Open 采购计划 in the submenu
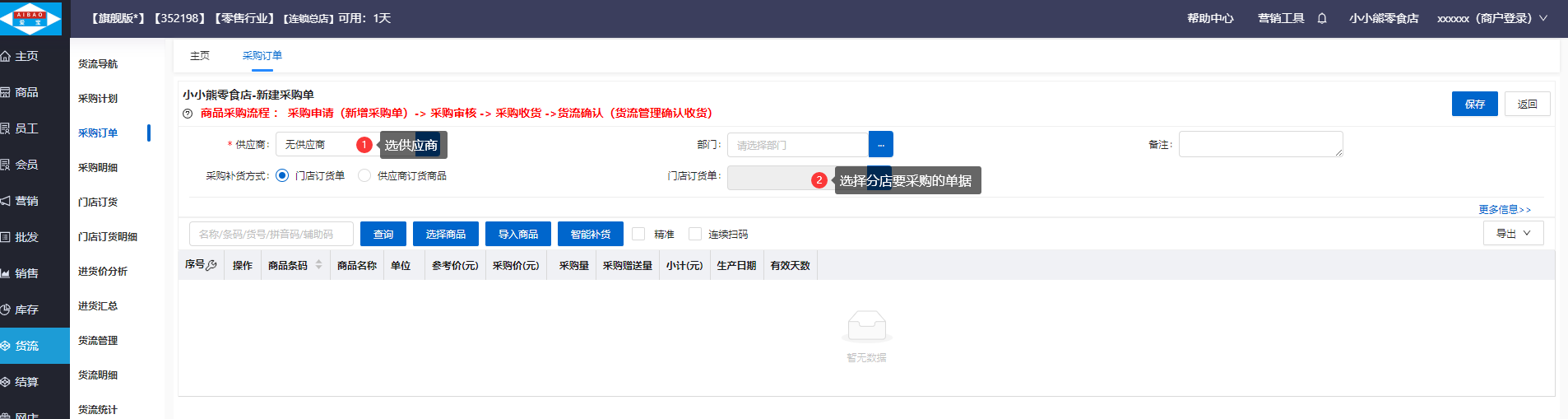1568x419 pixels. pyautogui.click(x=98, y=98)
